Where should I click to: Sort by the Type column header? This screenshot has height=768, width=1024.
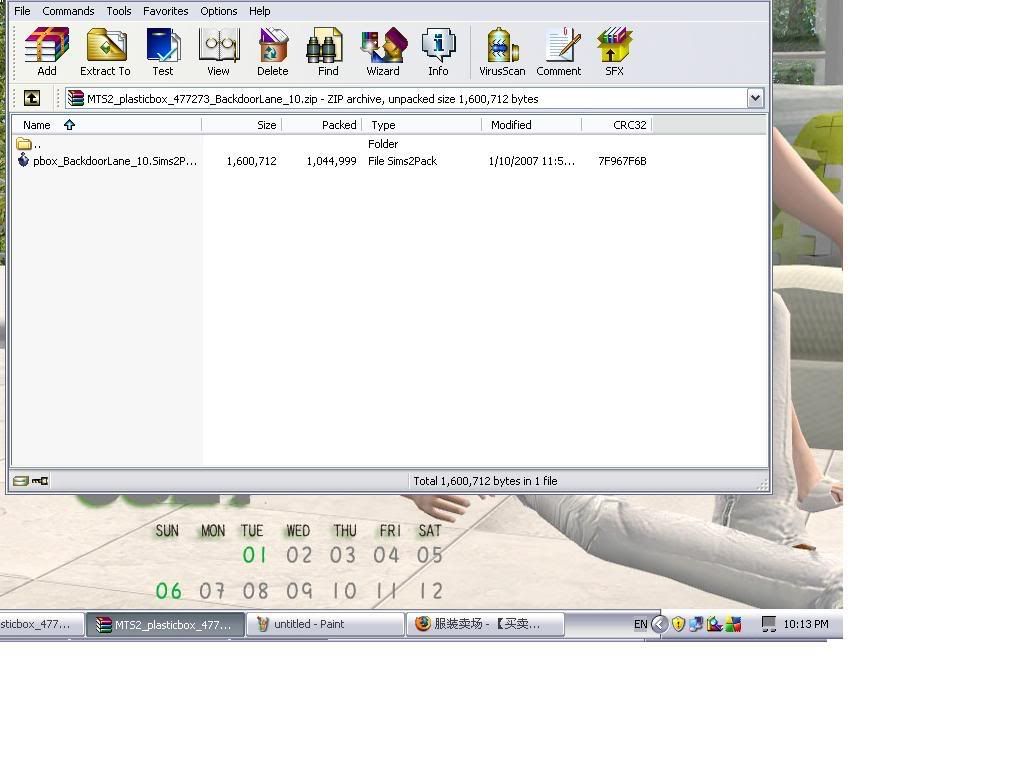click(421, 125)
